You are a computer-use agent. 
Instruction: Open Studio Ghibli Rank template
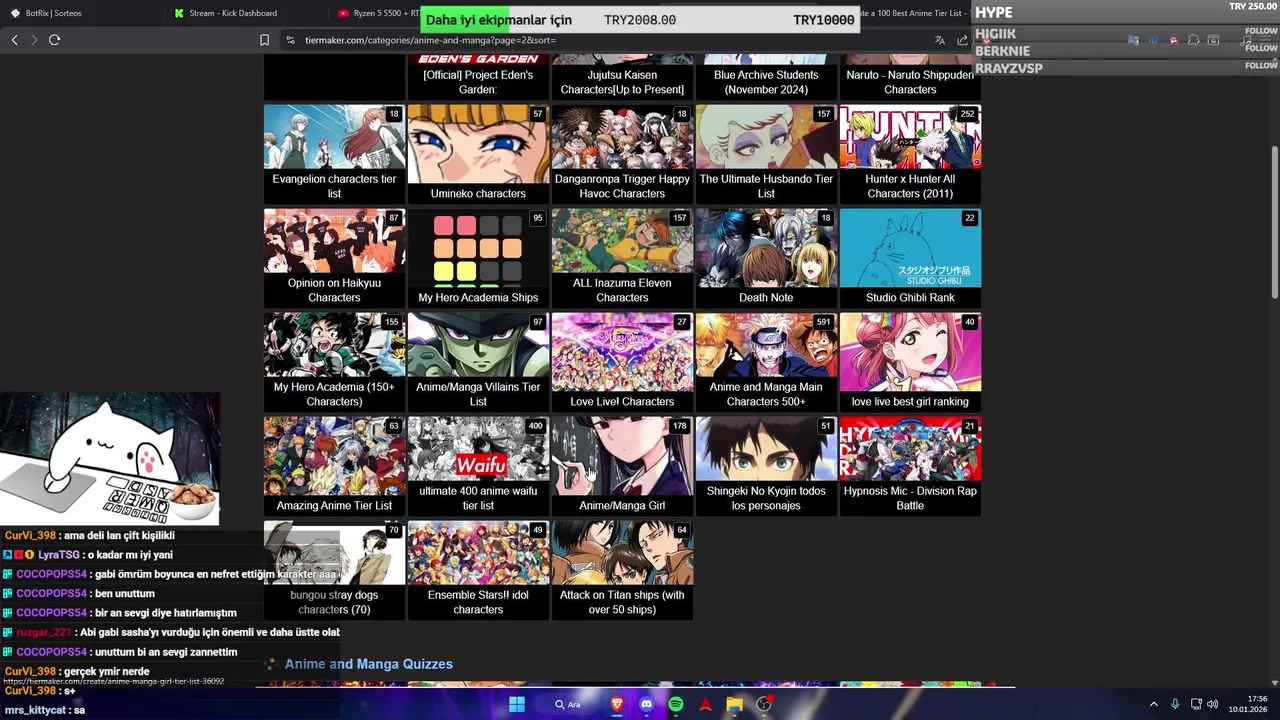point(910,259)
